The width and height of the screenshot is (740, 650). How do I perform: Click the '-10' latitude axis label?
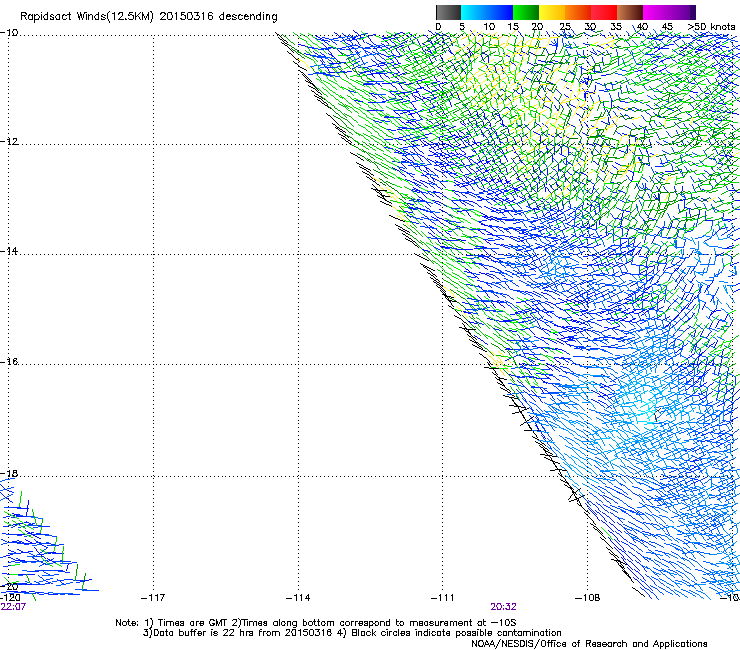[x=9, y=32]
